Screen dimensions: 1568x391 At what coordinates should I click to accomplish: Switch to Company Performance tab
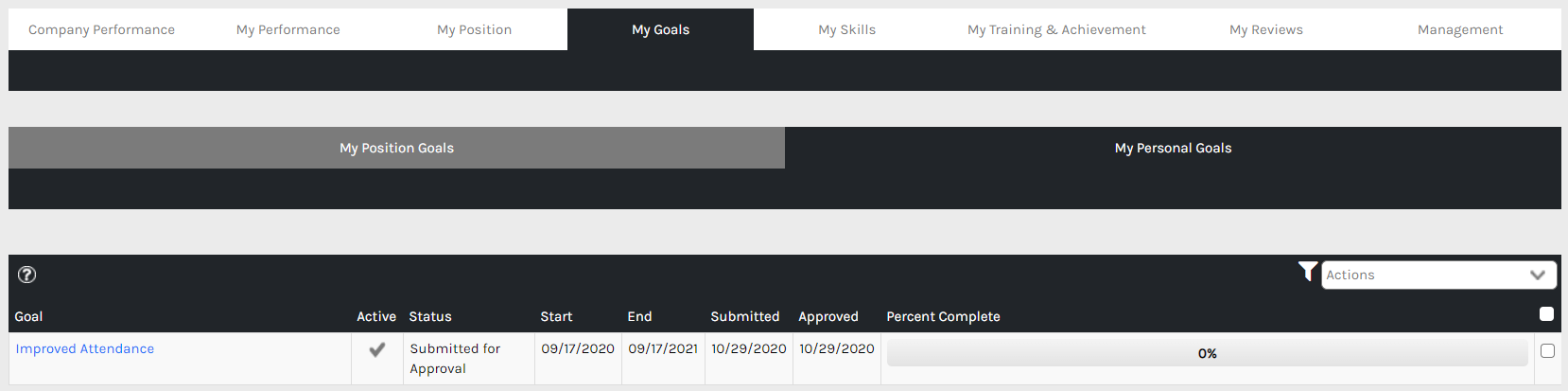click(x=101, y=29)
